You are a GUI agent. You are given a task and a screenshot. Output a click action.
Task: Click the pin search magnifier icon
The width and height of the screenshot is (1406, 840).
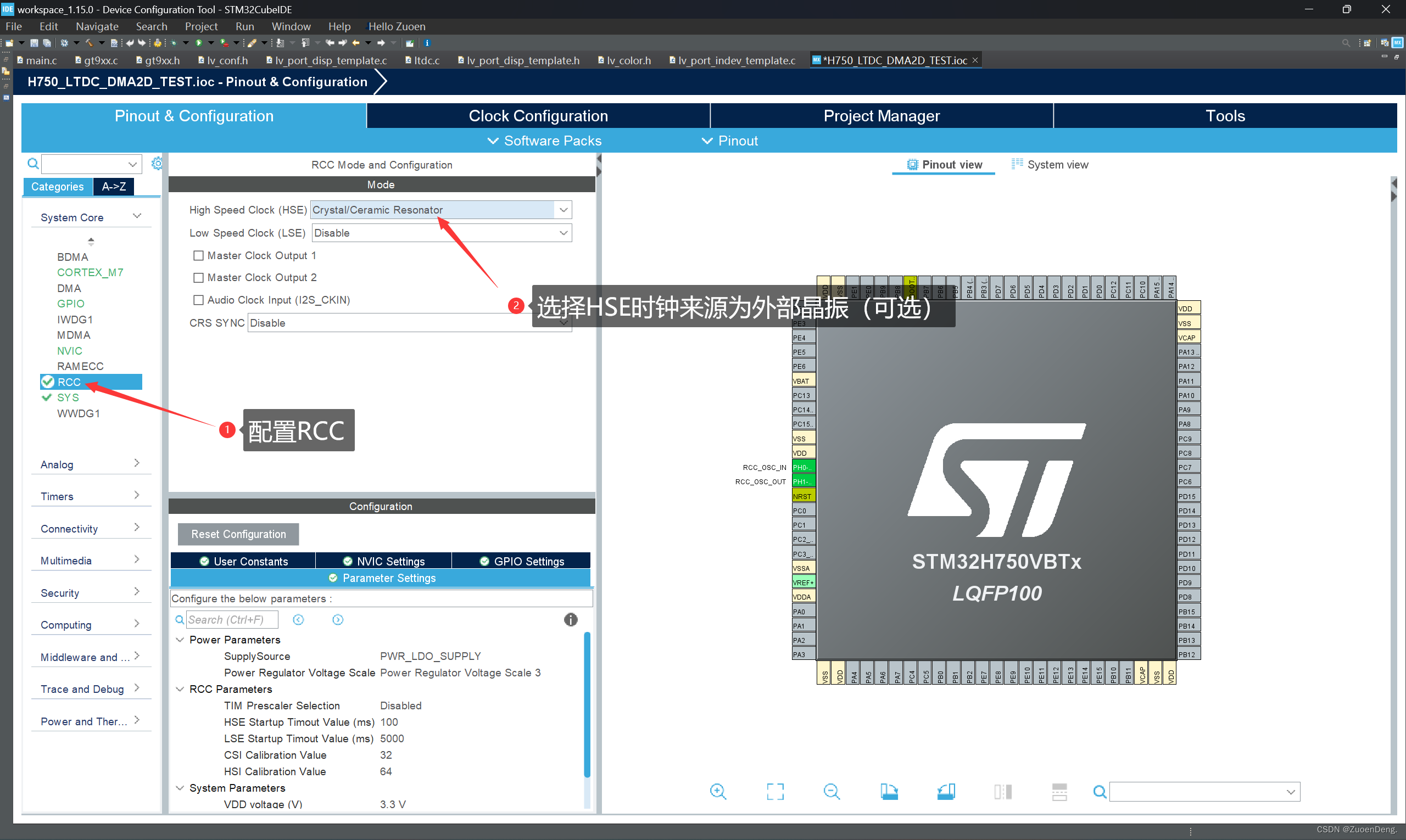1100,792
